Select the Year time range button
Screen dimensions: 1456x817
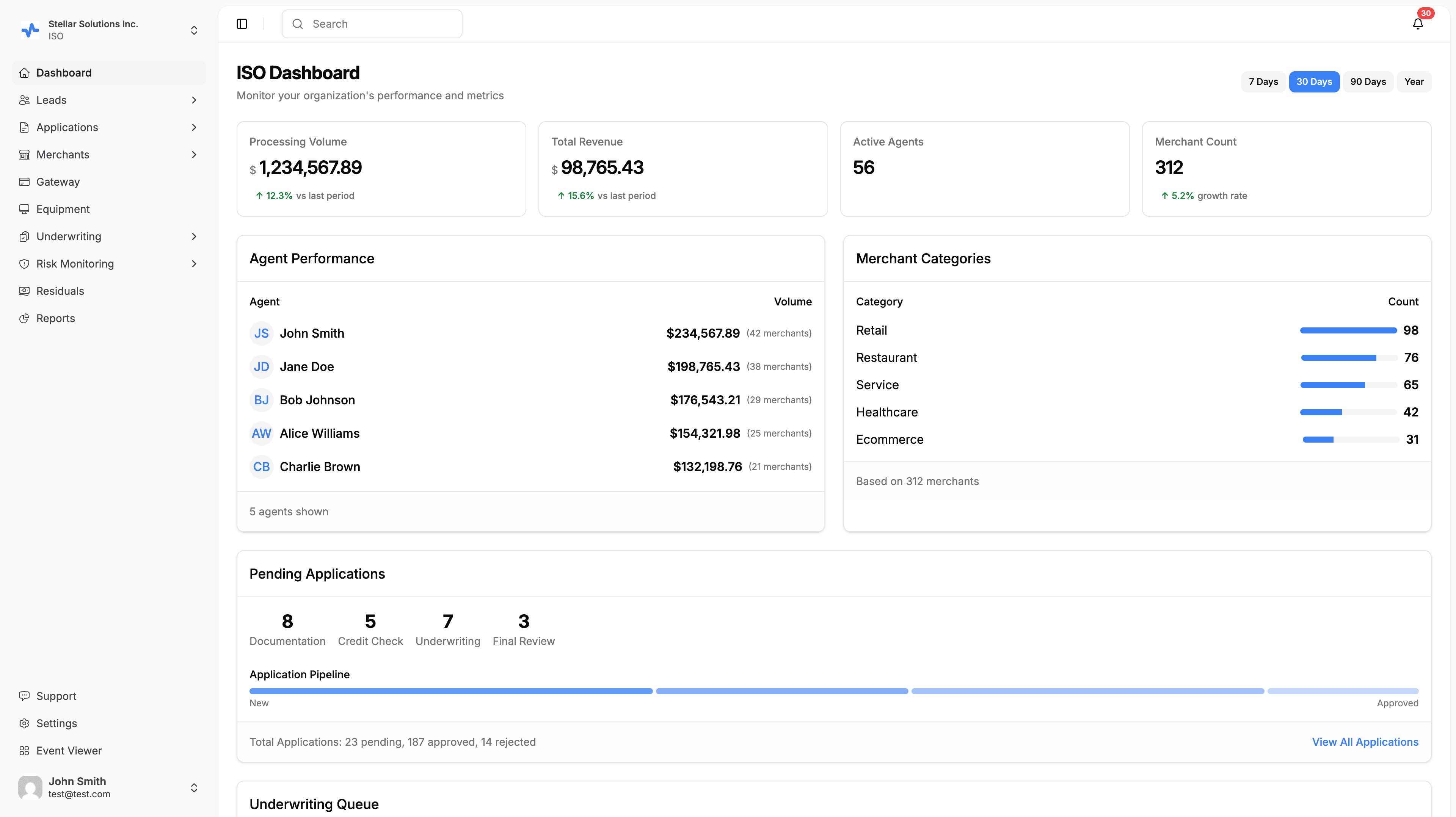pyautogui.click(x=1414, y=81)
